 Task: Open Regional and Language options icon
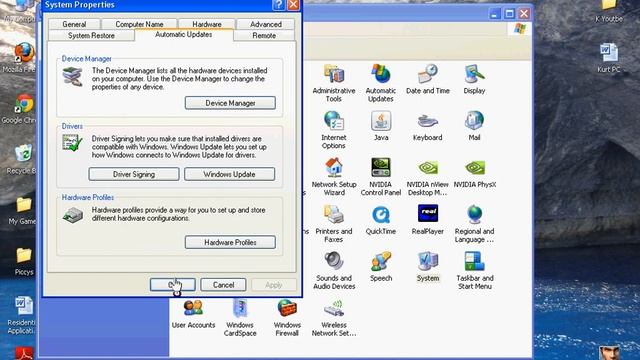click(x=474, y=224)
